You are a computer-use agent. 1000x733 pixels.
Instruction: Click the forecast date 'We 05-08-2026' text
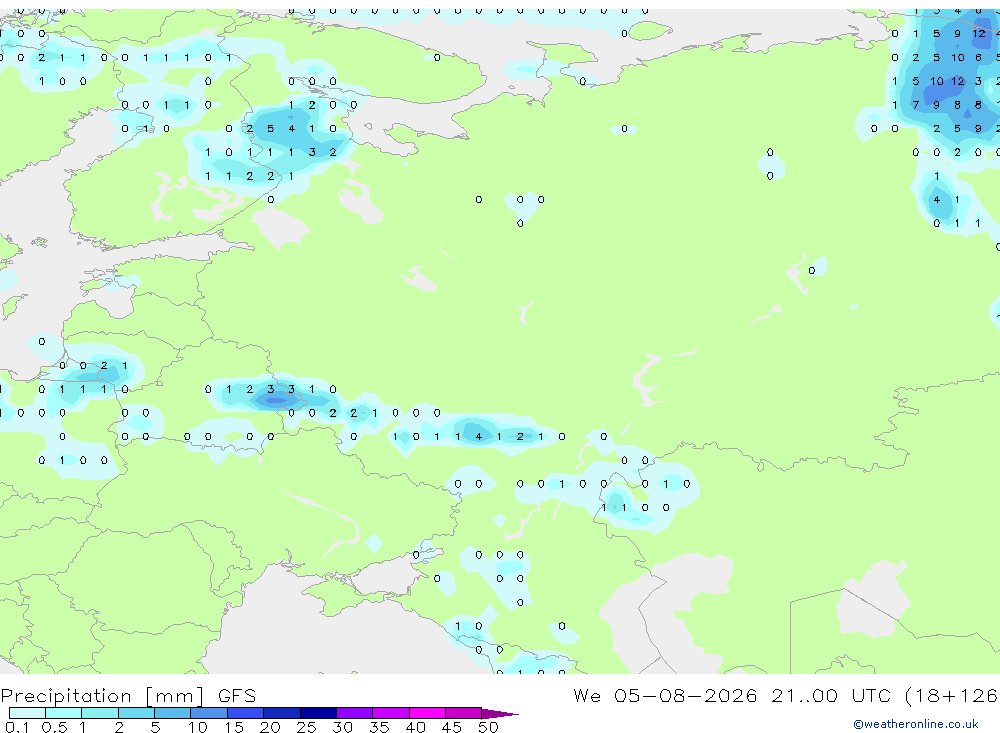665,695
